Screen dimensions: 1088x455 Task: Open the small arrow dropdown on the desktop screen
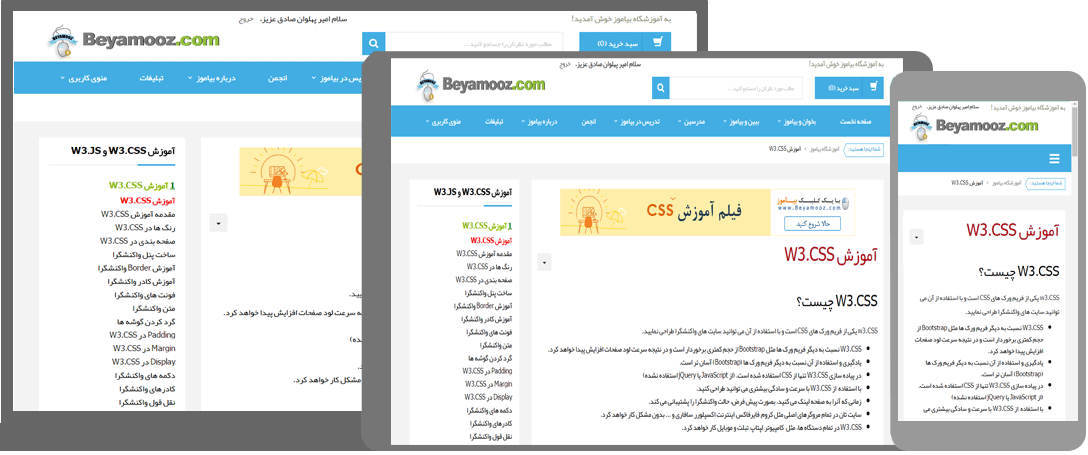217,223
